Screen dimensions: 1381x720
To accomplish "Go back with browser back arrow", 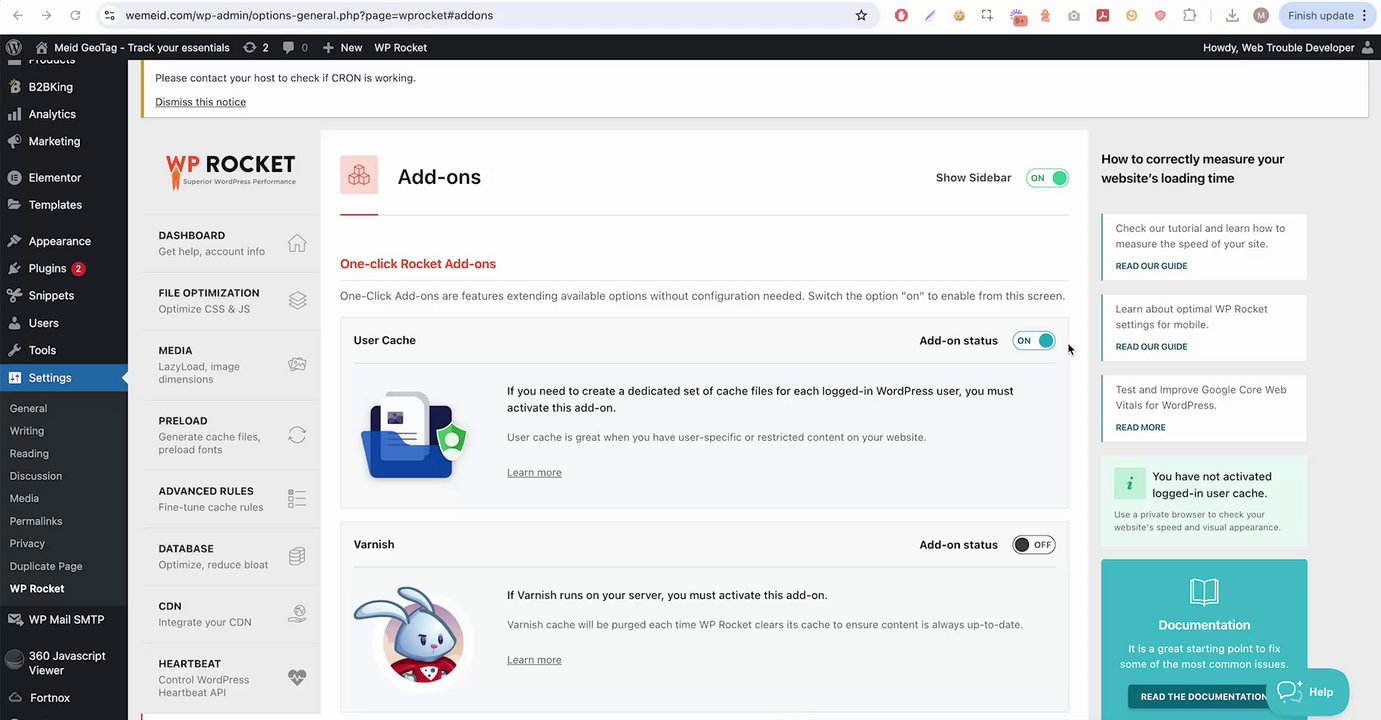I will (x=17, y=15).
